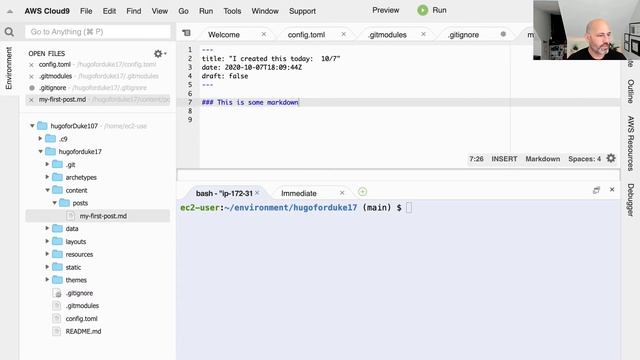Close the bash terminal tab
This screenshot has width=640, height=360.
[x=257, y=193]
